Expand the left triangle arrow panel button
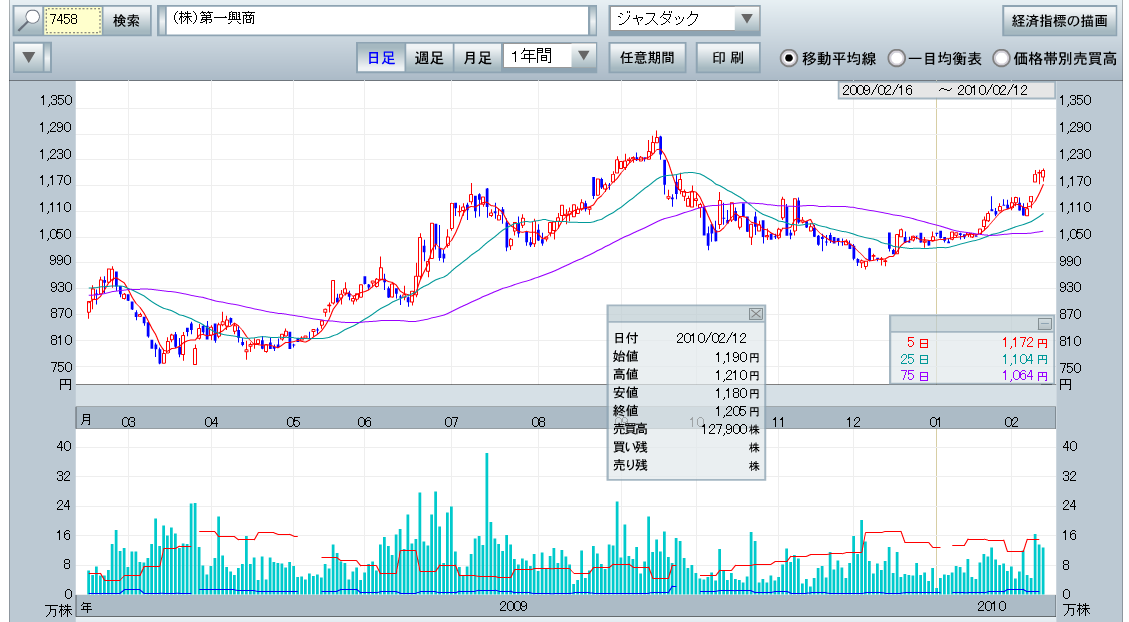This screenshot has height=622, width=1129. 31,57
